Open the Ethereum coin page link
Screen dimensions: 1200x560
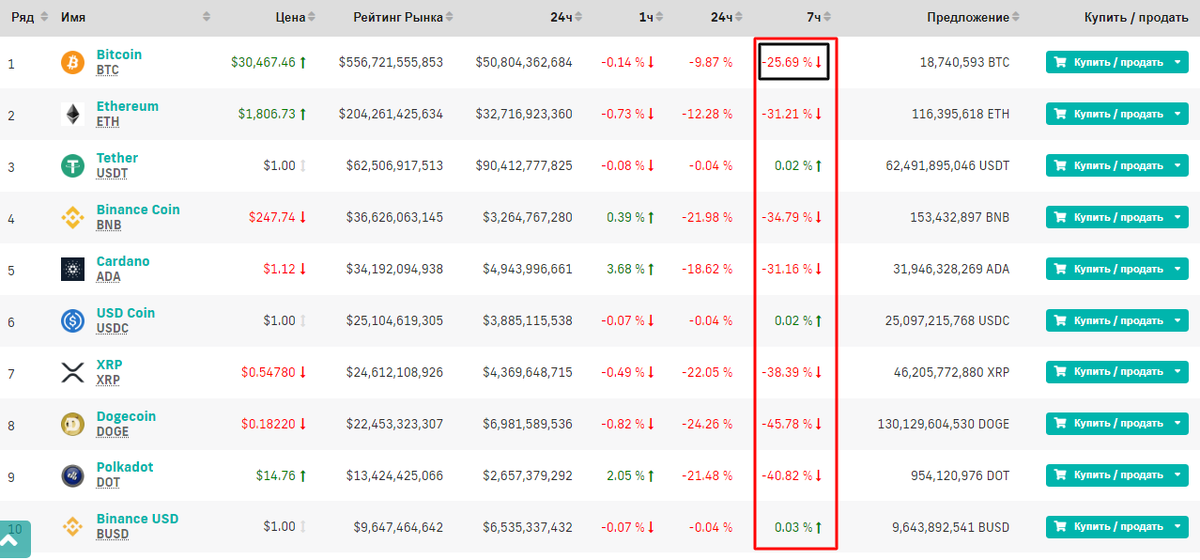pyautogui.click(x=127, y=106)
